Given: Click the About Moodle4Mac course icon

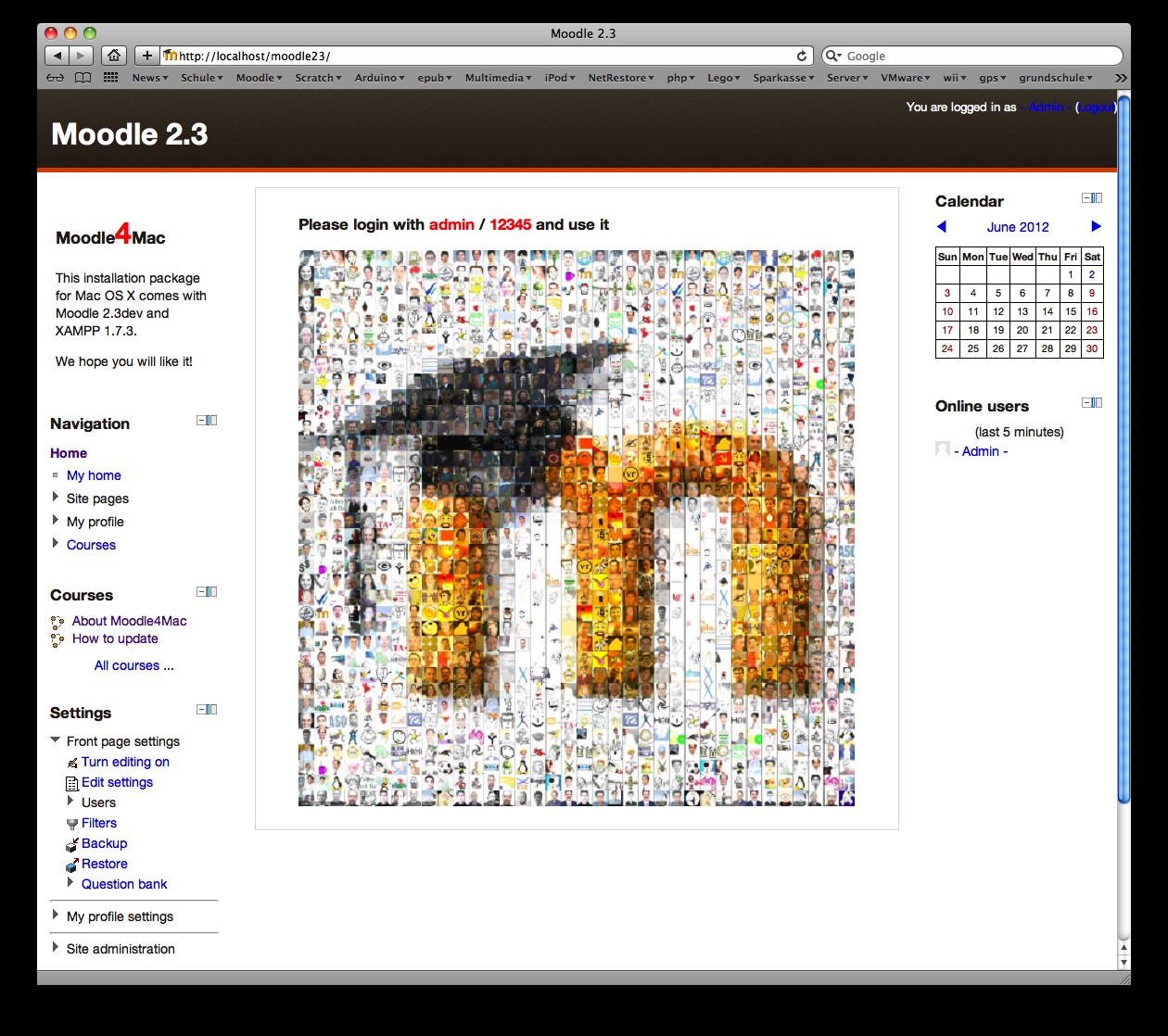Looking at the screenshot, I should [x=57, y=622].
